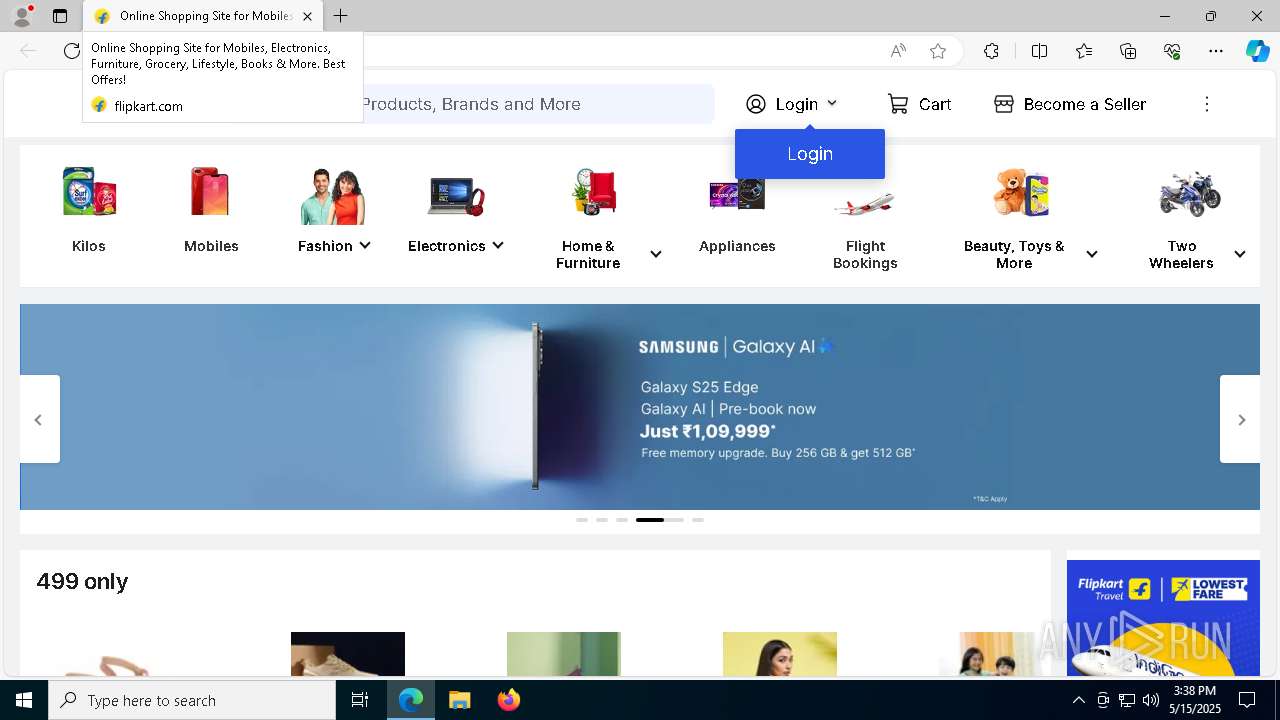Open the Extensions puzzle icon
1280x720 pixels.
(991, 51)
